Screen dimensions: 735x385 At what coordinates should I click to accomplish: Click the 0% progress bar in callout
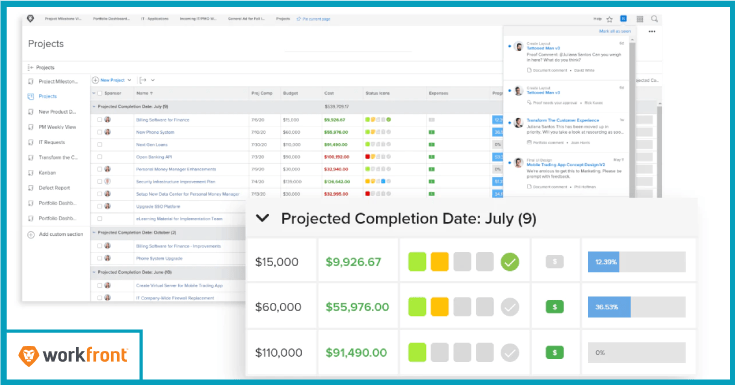point(637,353)
